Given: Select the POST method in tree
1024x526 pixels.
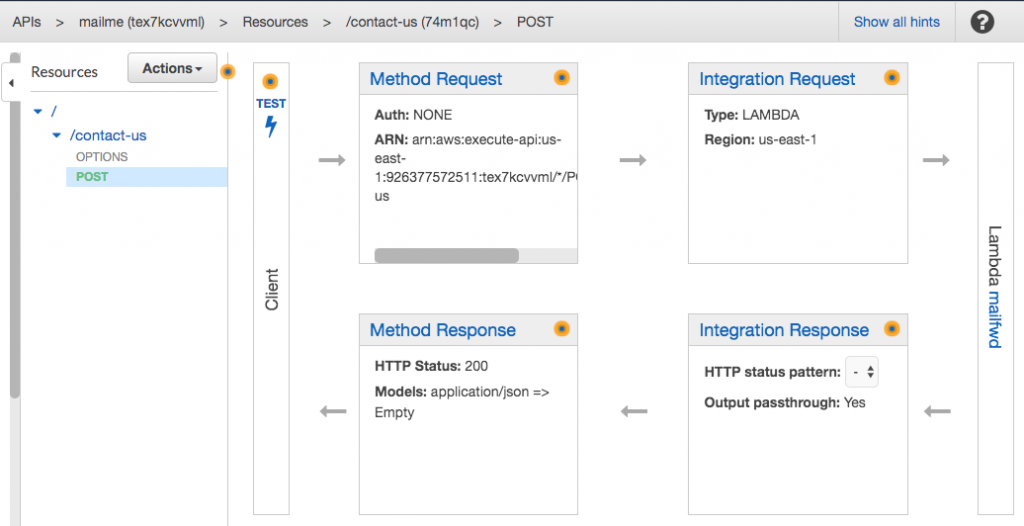Looking at the screenshot, I should (x=92, y=177).
